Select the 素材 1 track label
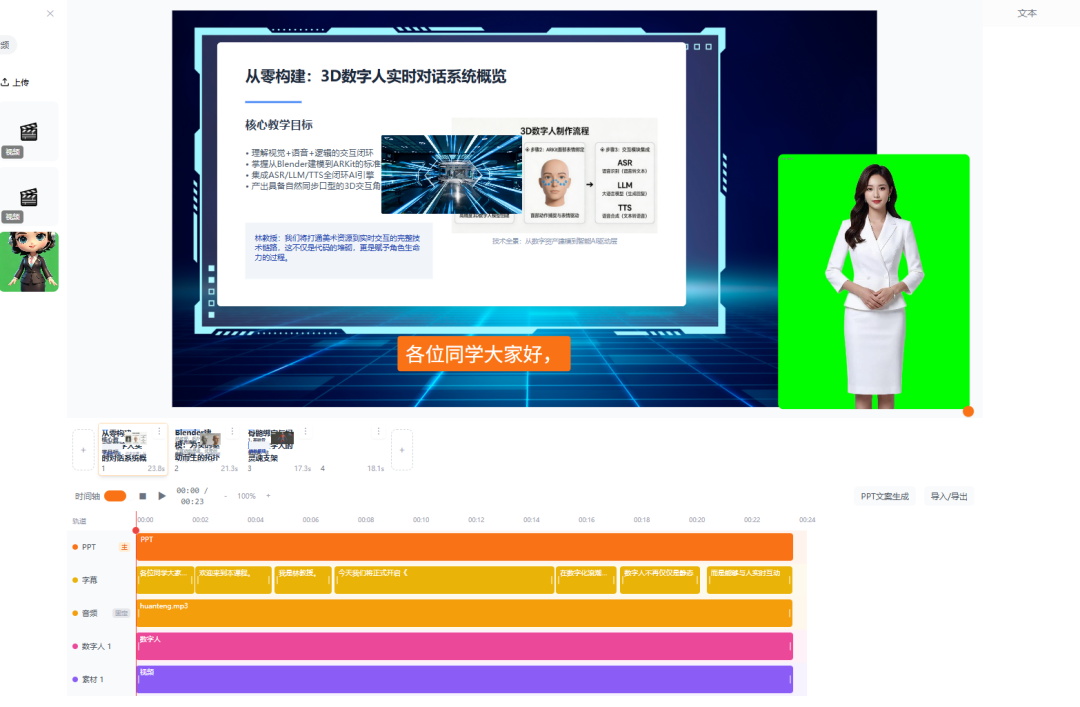 (x=92, y=679)
